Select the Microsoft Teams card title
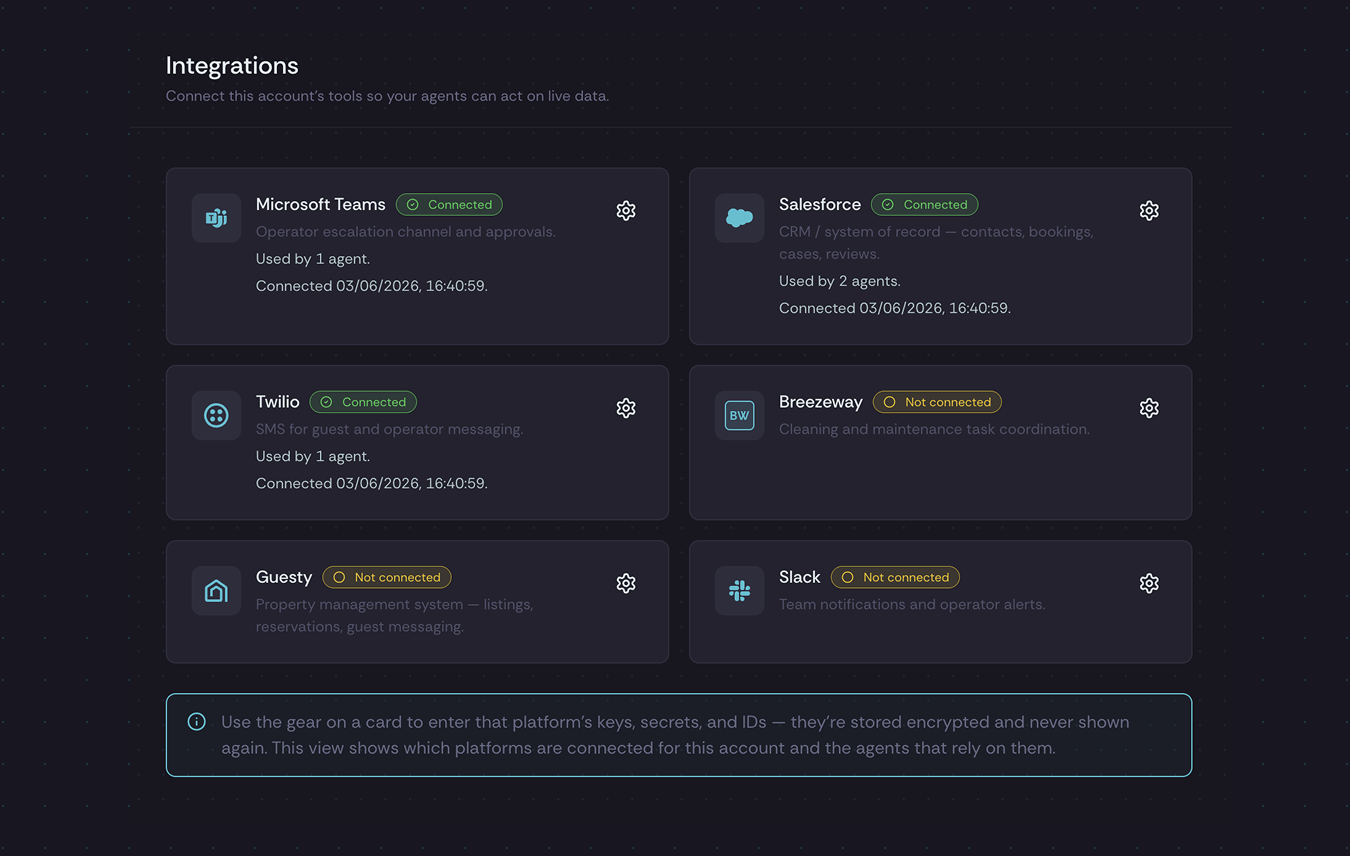Screen dimensions: 1350x856 [321, 204]
